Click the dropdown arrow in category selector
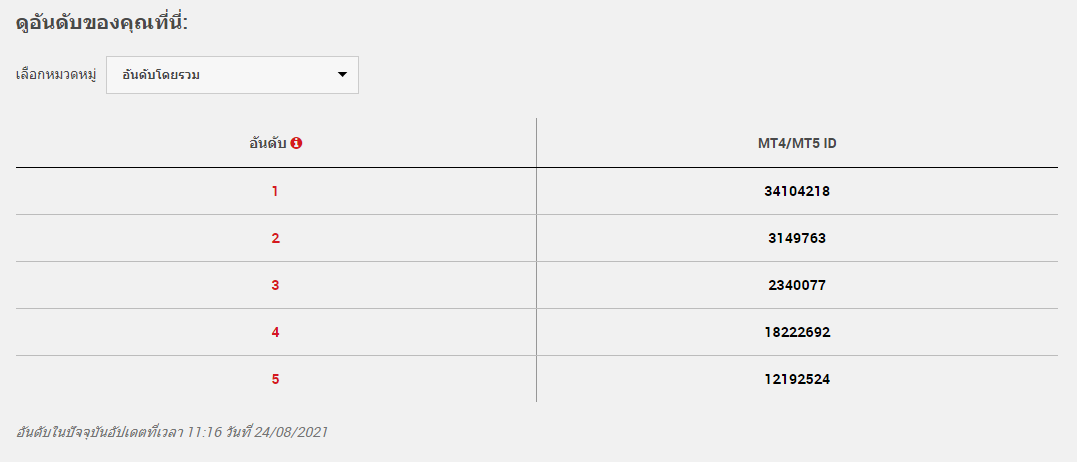 pyautogui.click(x=343, y=75)
